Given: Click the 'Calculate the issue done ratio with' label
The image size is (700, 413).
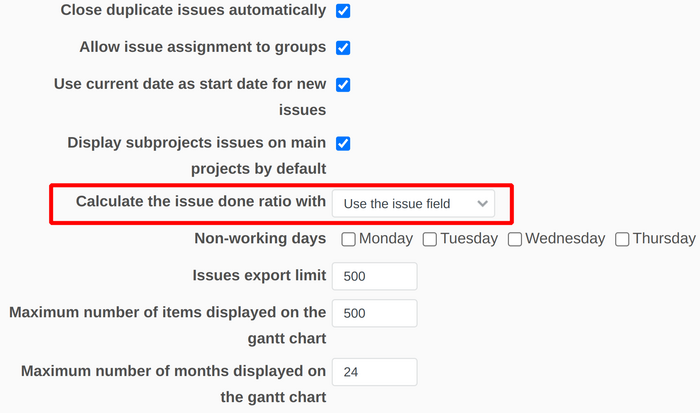Looking at the screenshot, I should point(201,202).
